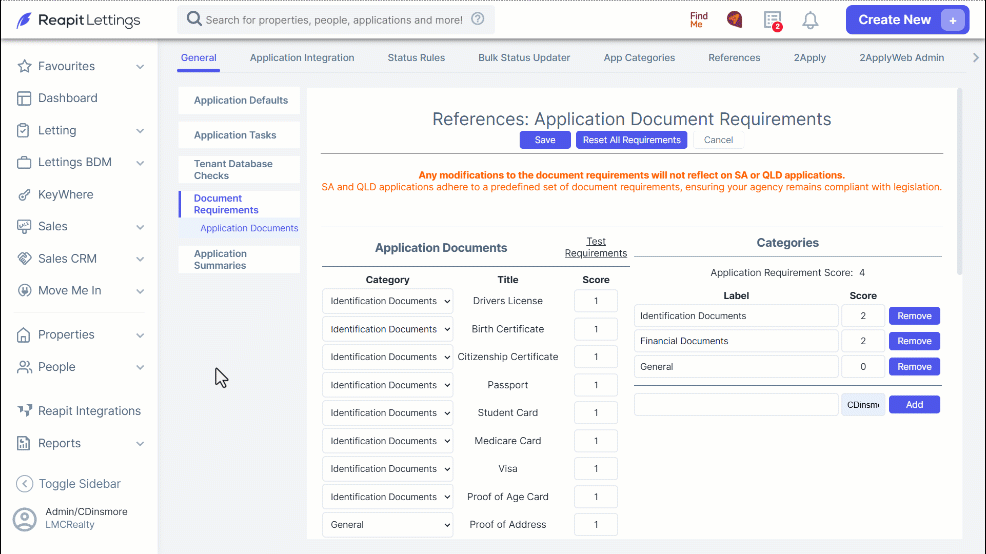Click the Lettings BDM briefcase icon
986x554 pixels.
(x=24, y=162)
